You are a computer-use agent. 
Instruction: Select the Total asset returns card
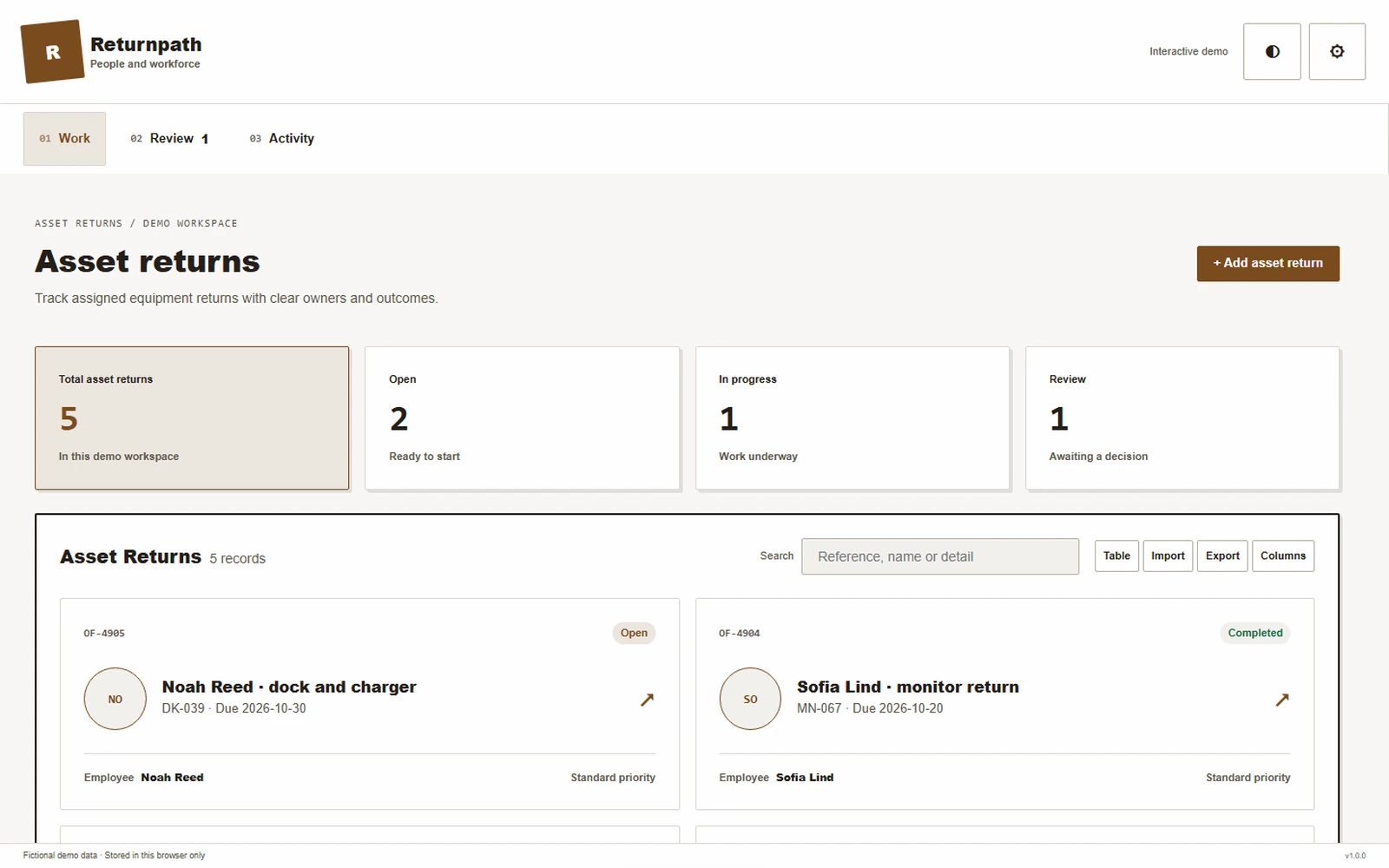(x=192, y=418)
